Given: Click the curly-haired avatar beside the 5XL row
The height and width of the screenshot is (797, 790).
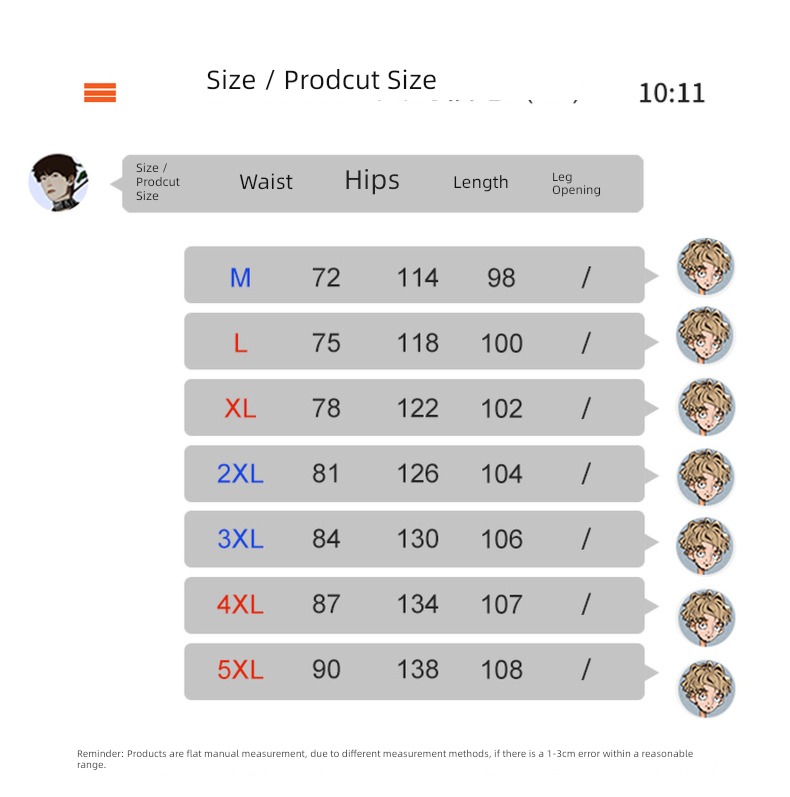Looking at the screenshot, I should pyautogui.click(x=706, y=689).
